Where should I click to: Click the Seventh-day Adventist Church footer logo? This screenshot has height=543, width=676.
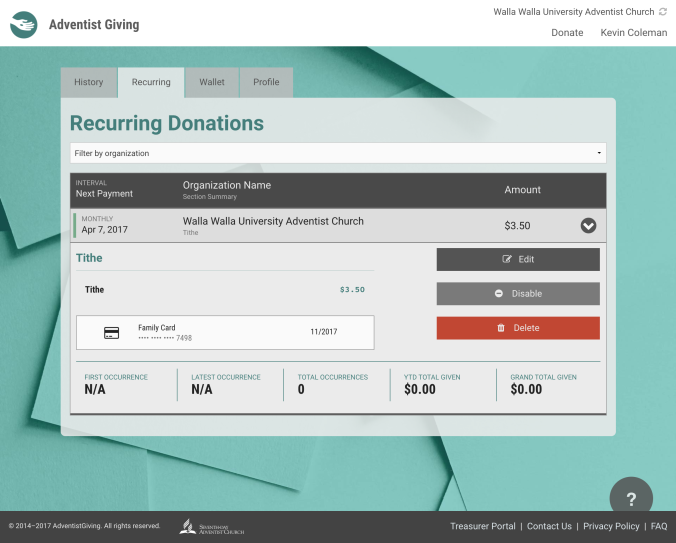tap(212, 527)
